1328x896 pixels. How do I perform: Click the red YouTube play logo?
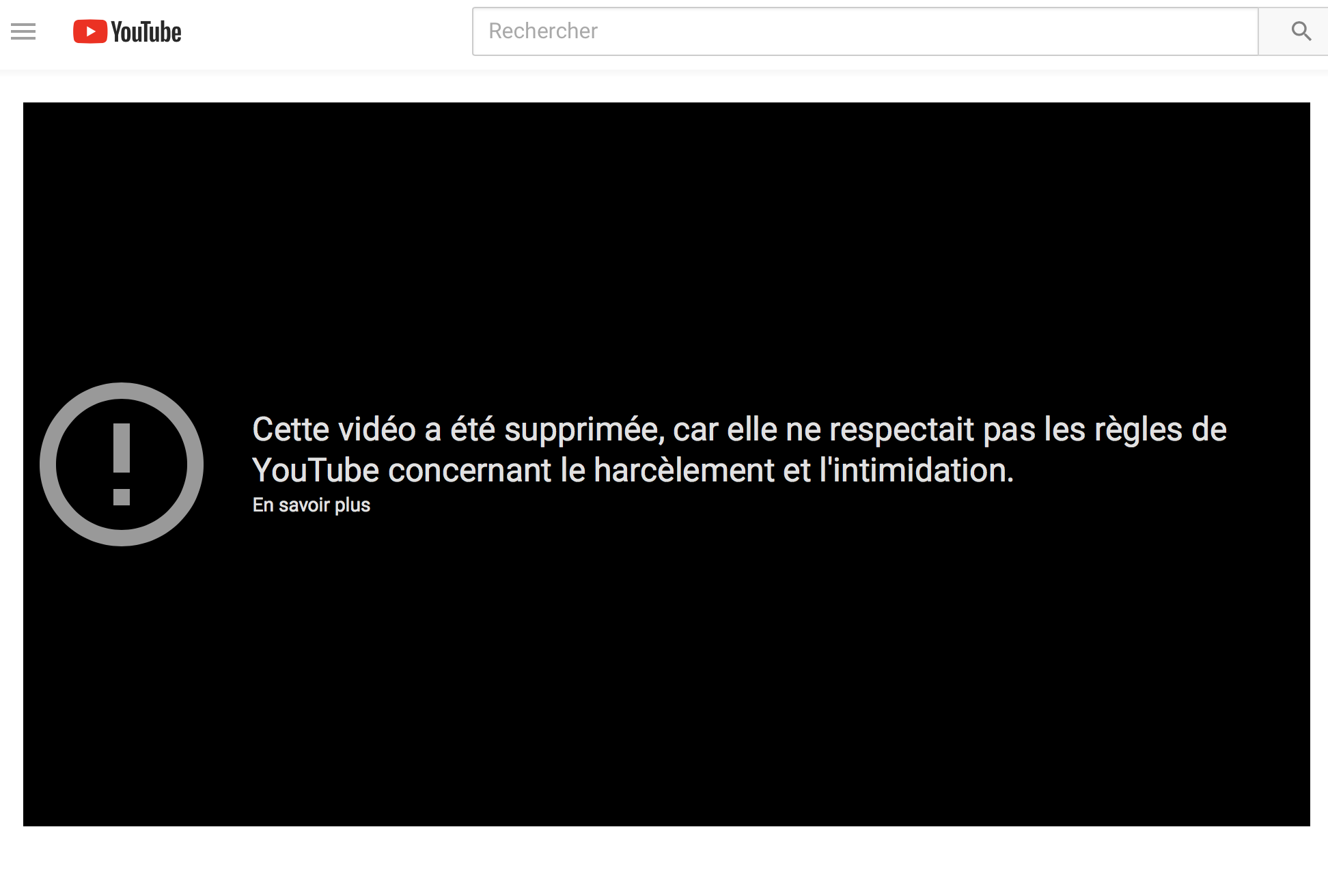pyautogui.click(x=90, y=31)
